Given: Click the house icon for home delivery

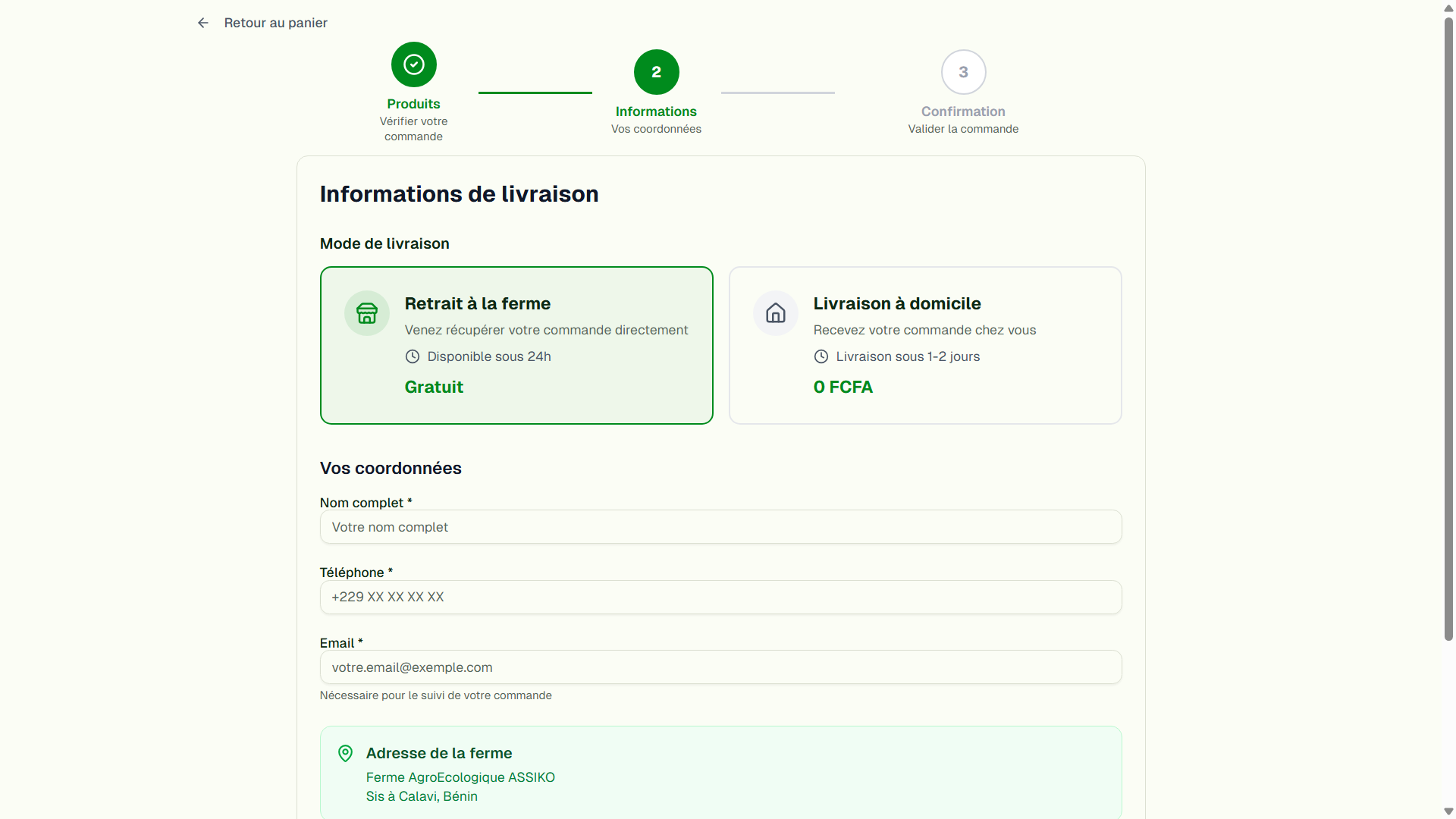Looking at the screenshot, I should [775, 313].
